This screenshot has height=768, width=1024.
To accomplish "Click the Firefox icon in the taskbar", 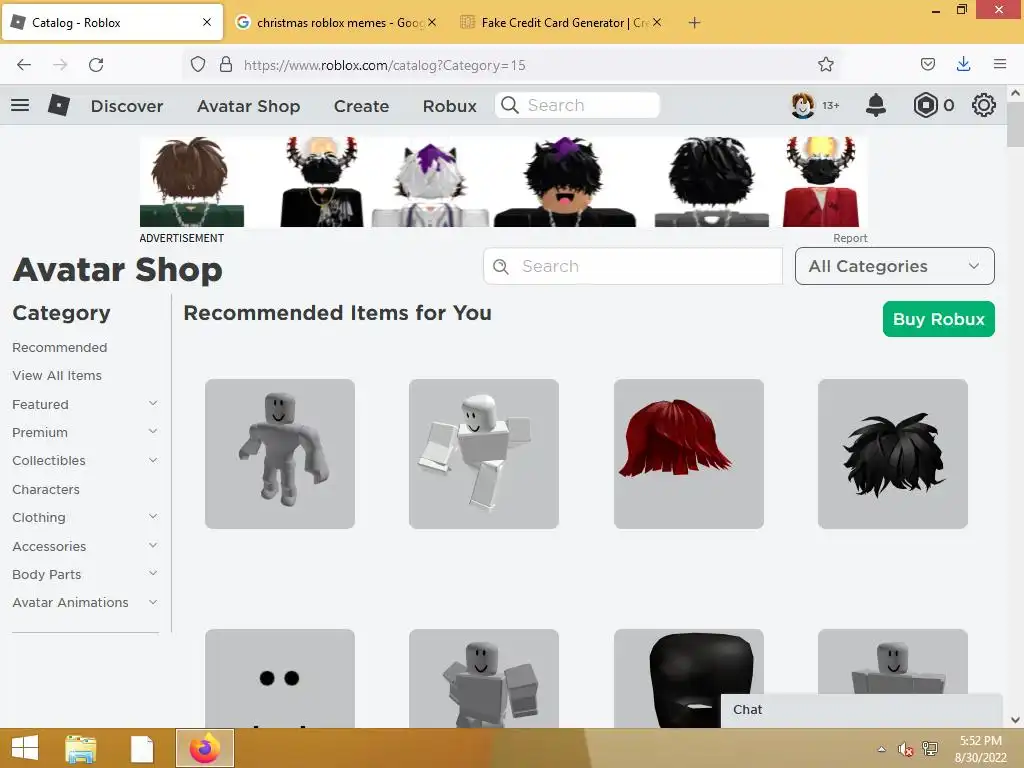I will click(x=204, y=748).
